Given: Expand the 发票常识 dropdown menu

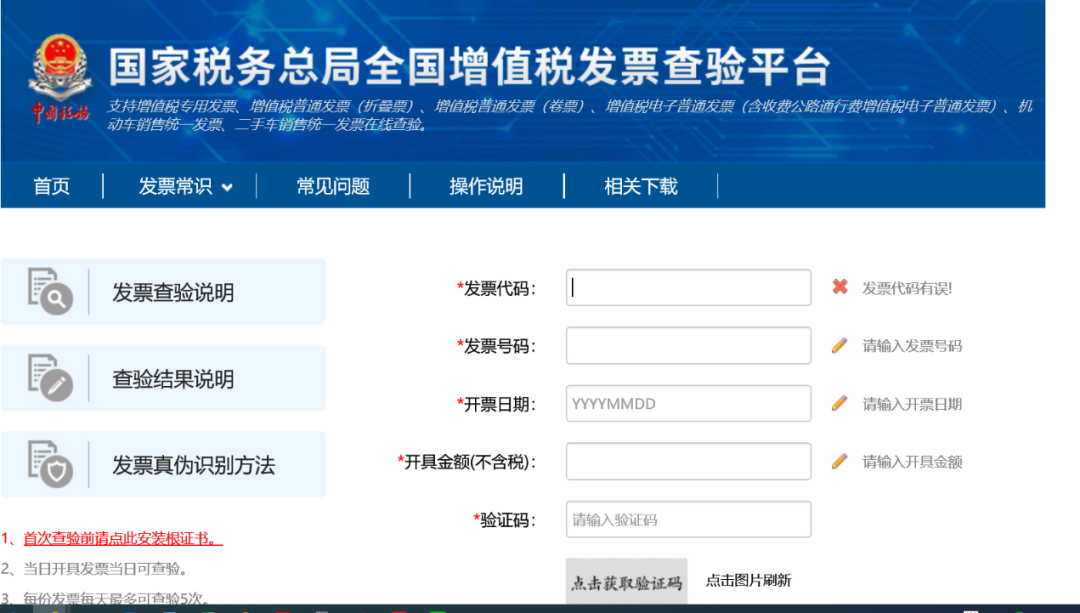Looking at the screenshot, I should click(x=185, y=186).
